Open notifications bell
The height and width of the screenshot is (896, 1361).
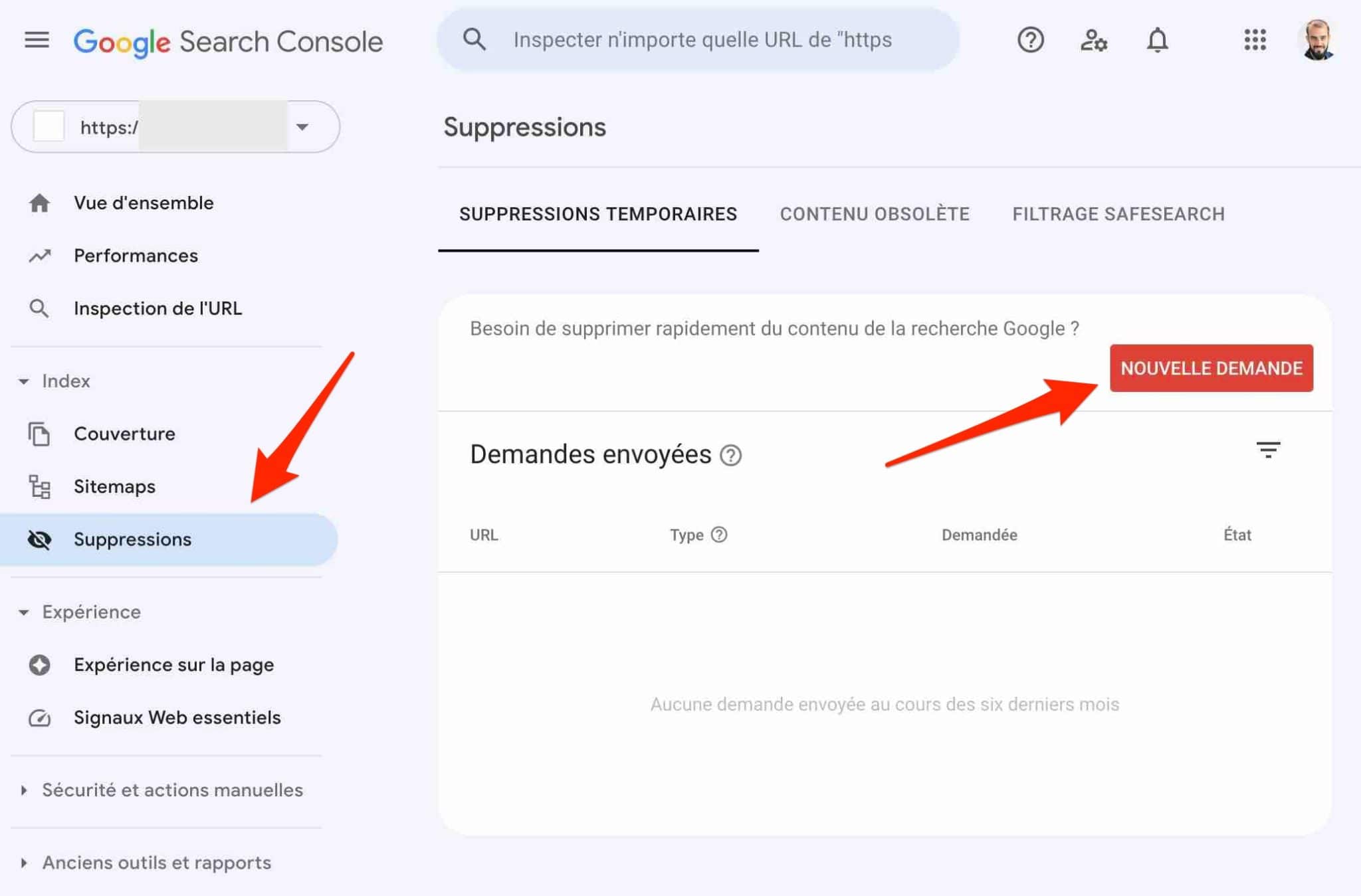[1157, 41]
